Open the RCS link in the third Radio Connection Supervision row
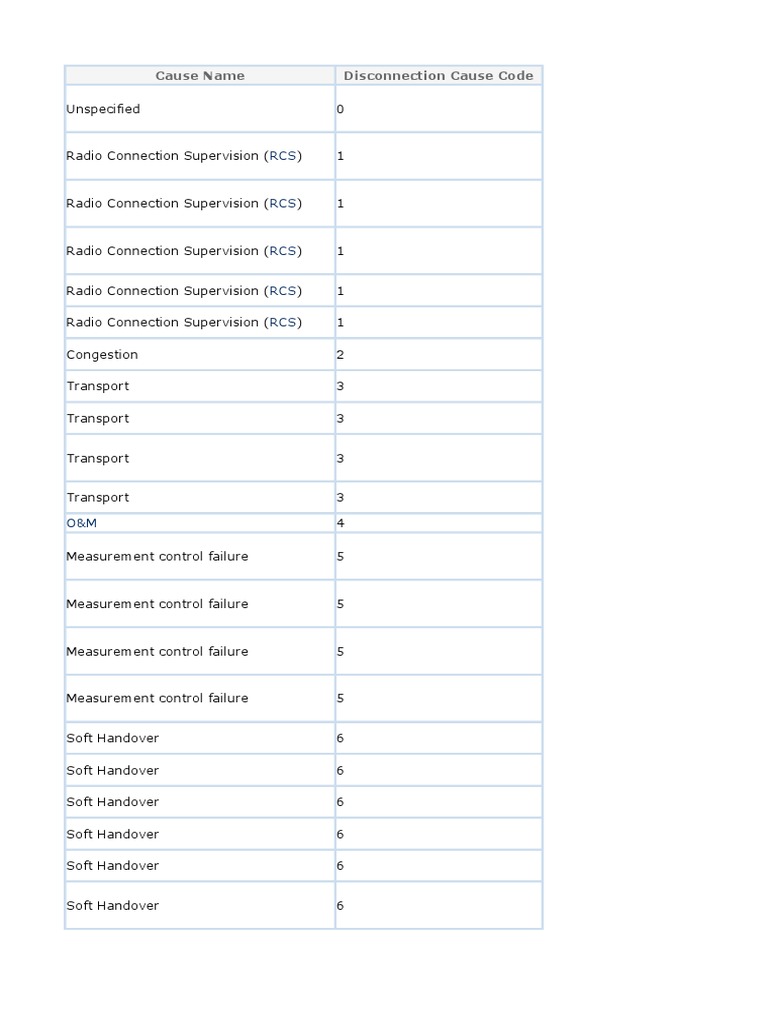Viewport: 768px width, 1024px height. point(283,251)
